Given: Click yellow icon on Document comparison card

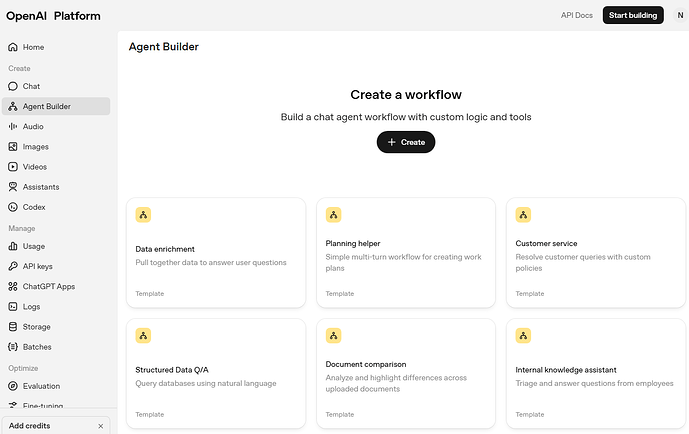Looking at the screenshot, I should tap(334, 336).
